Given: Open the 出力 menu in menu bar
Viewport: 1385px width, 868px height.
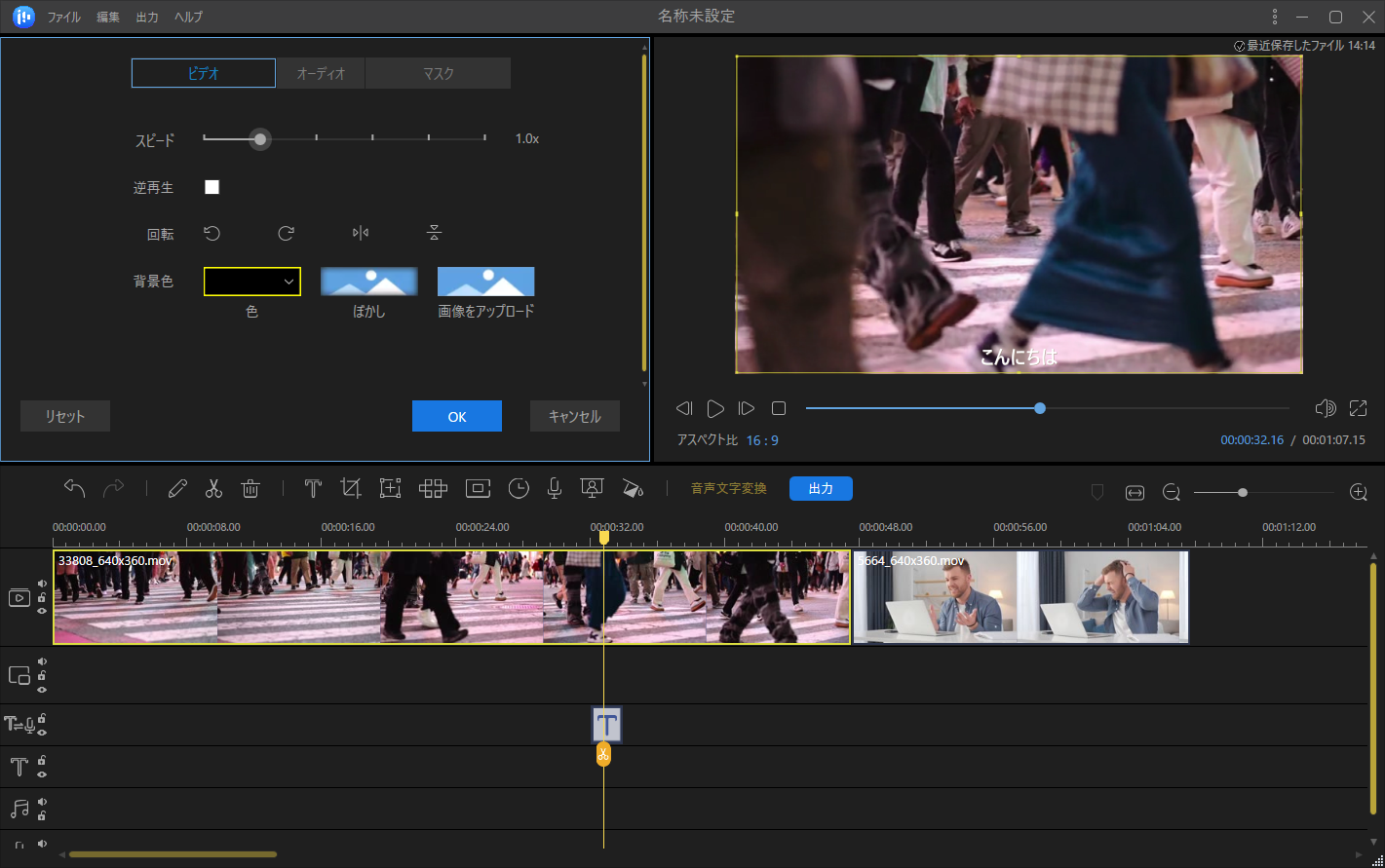Looking at the screenshot, I should (147, 18).
